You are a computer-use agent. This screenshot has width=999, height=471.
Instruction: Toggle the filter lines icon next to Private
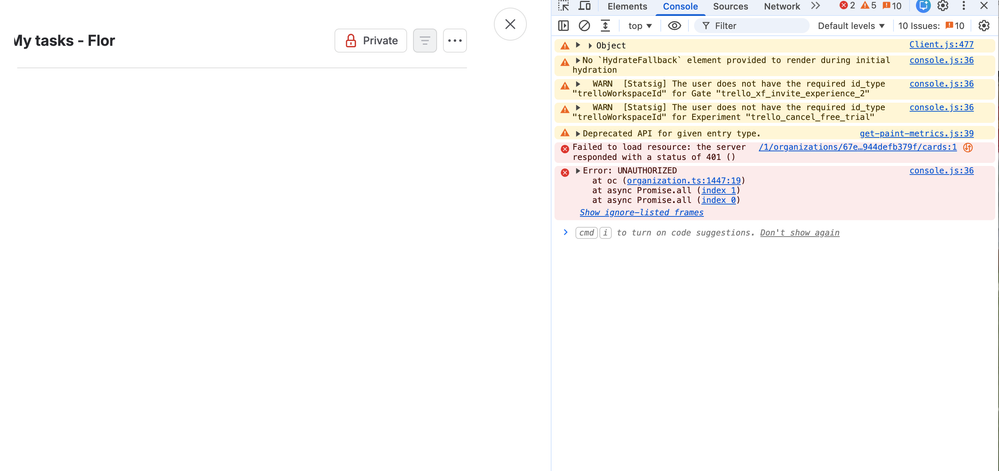point(425,41)
